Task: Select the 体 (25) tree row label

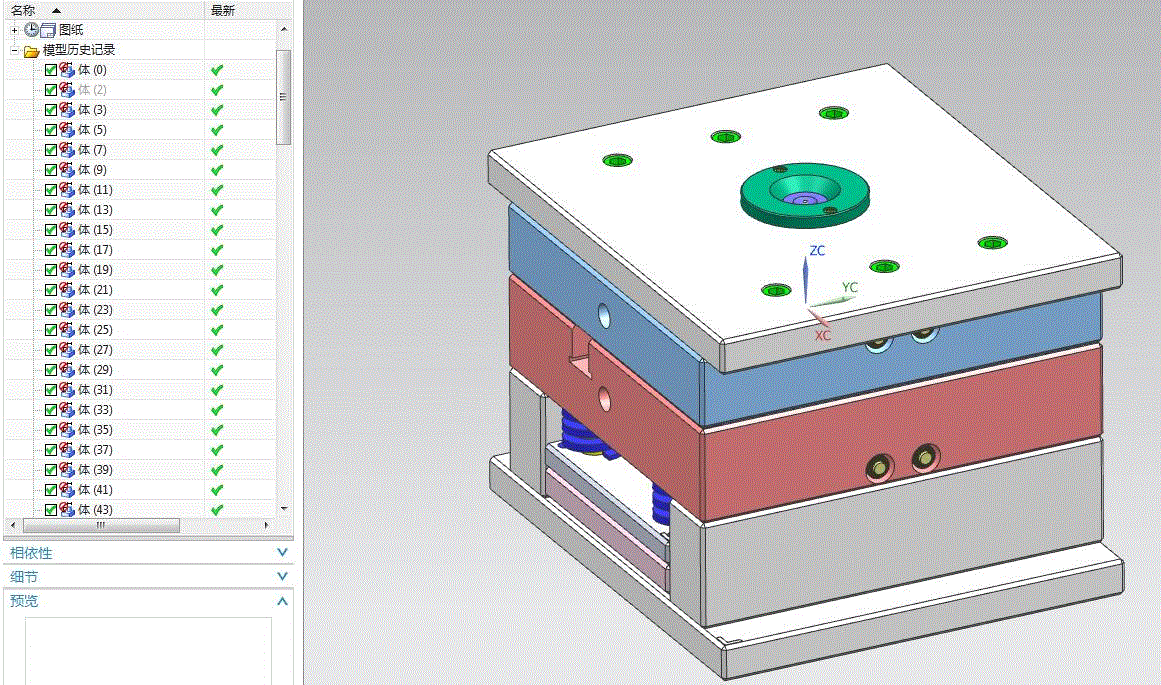Action: pos(96,330)
